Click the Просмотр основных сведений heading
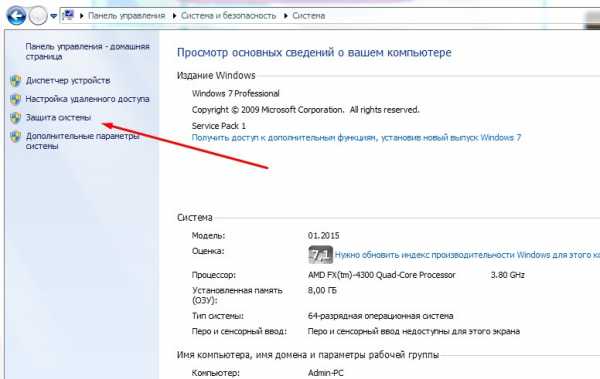This screenshot has height=379, width=600. (x=314, y=52)
